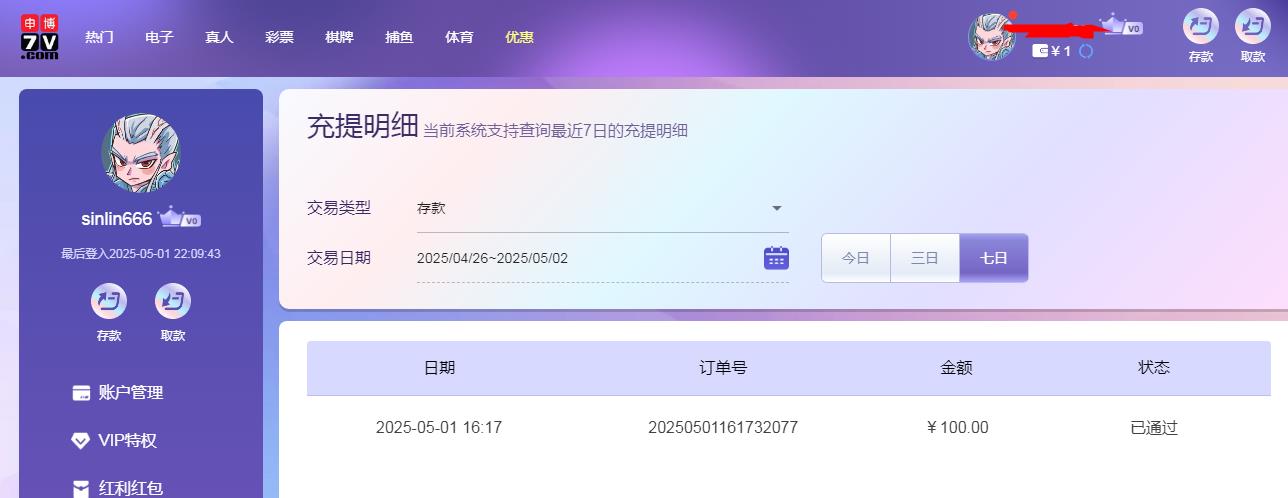Click the header 存款 deposit icon
1288x498 pixels.
1201,26
